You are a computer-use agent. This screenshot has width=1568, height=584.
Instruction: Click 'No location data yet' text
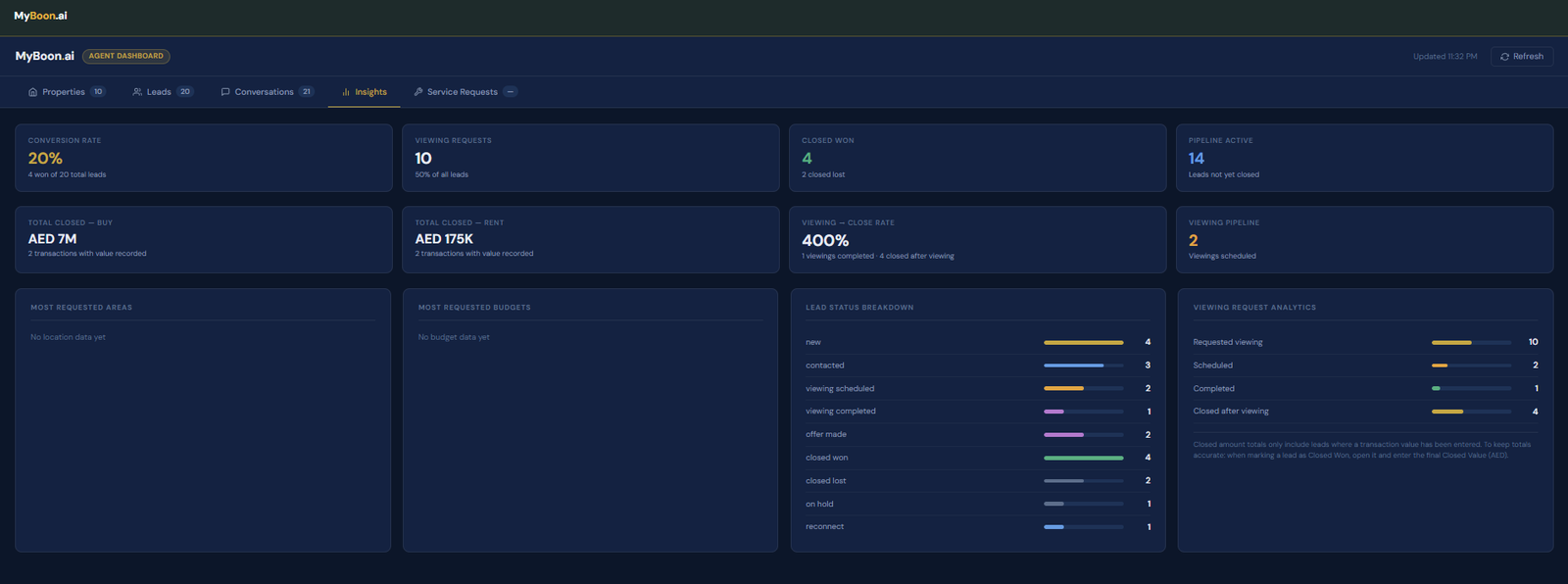coord(68,337)
